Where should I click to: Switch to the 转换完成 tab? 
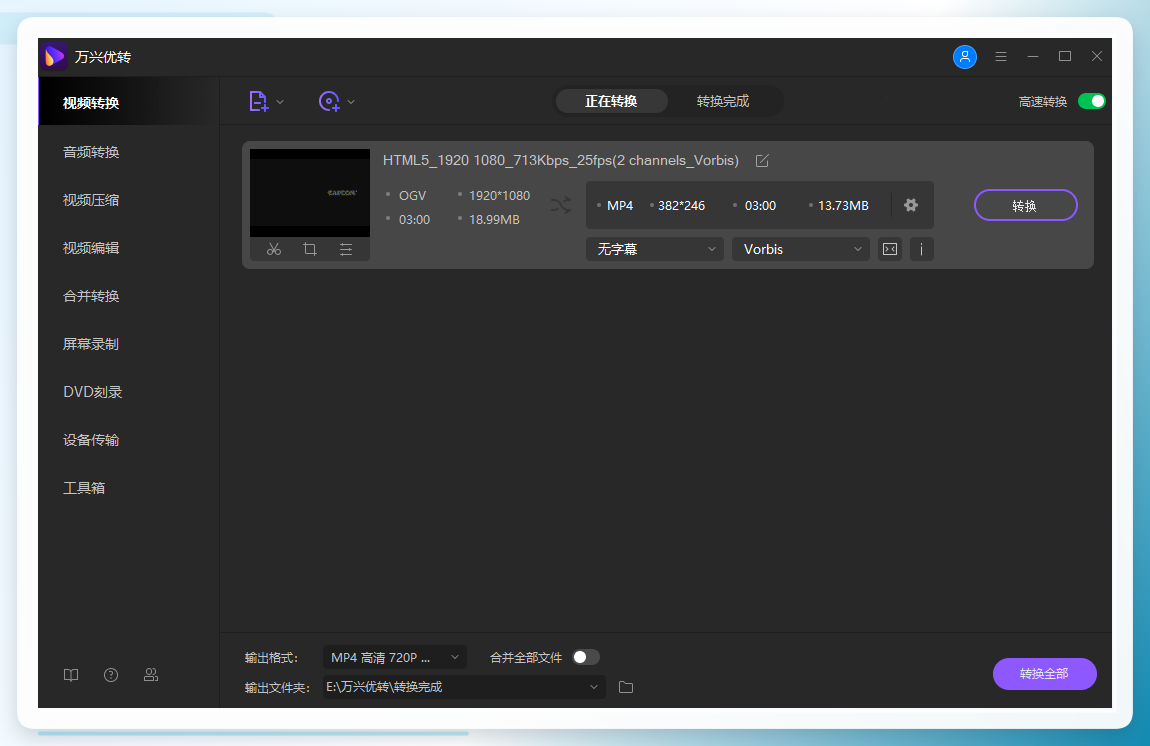click(x=723, y=101)
